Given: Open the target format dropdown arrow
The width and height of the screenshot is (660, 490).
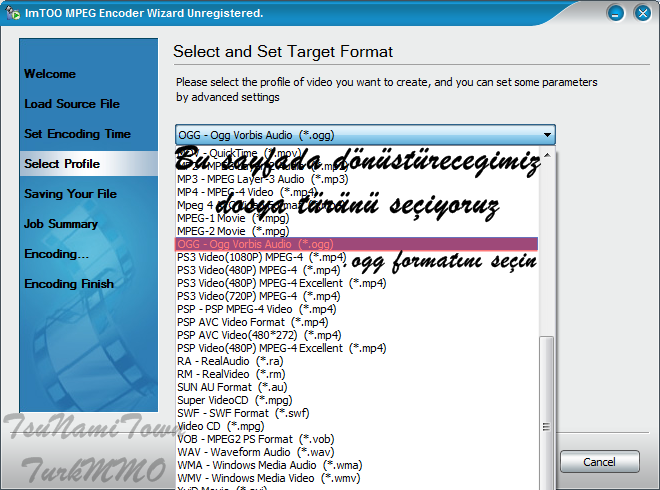Looking at the screenshot, I should [547, 135].
